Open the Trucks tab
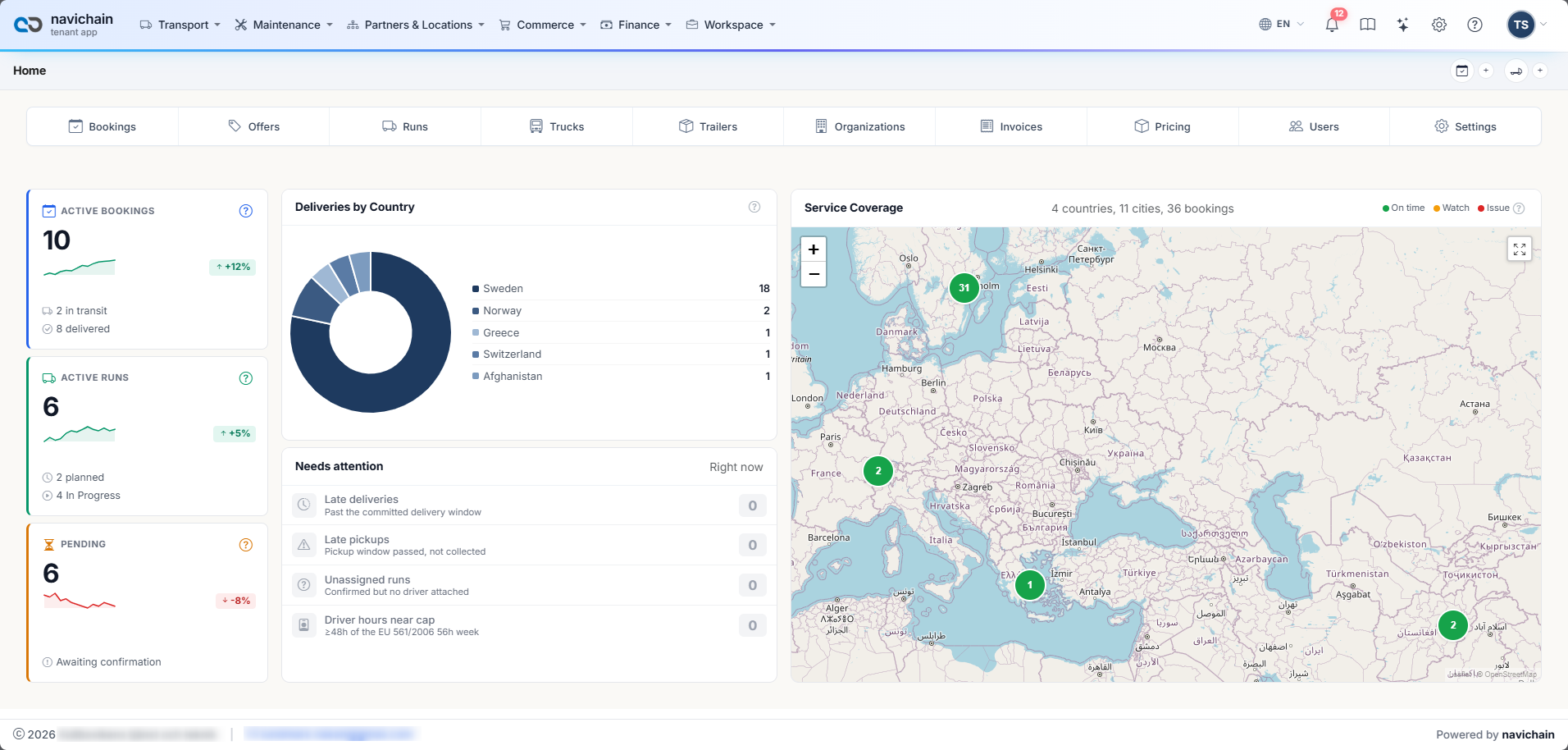The image size is (1568, 750). pos(557,126)
